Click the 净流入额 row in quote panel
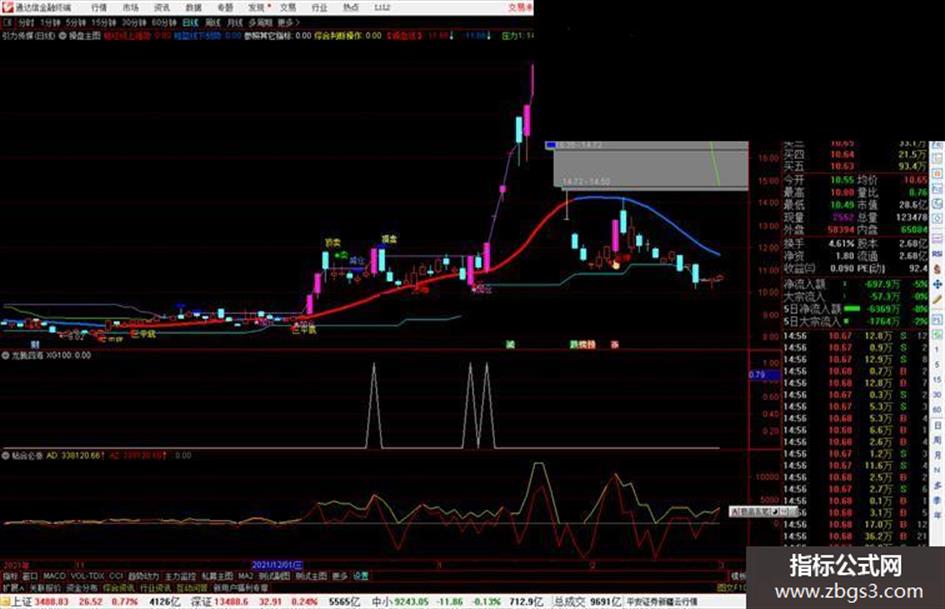 click(x=856, y=283)
